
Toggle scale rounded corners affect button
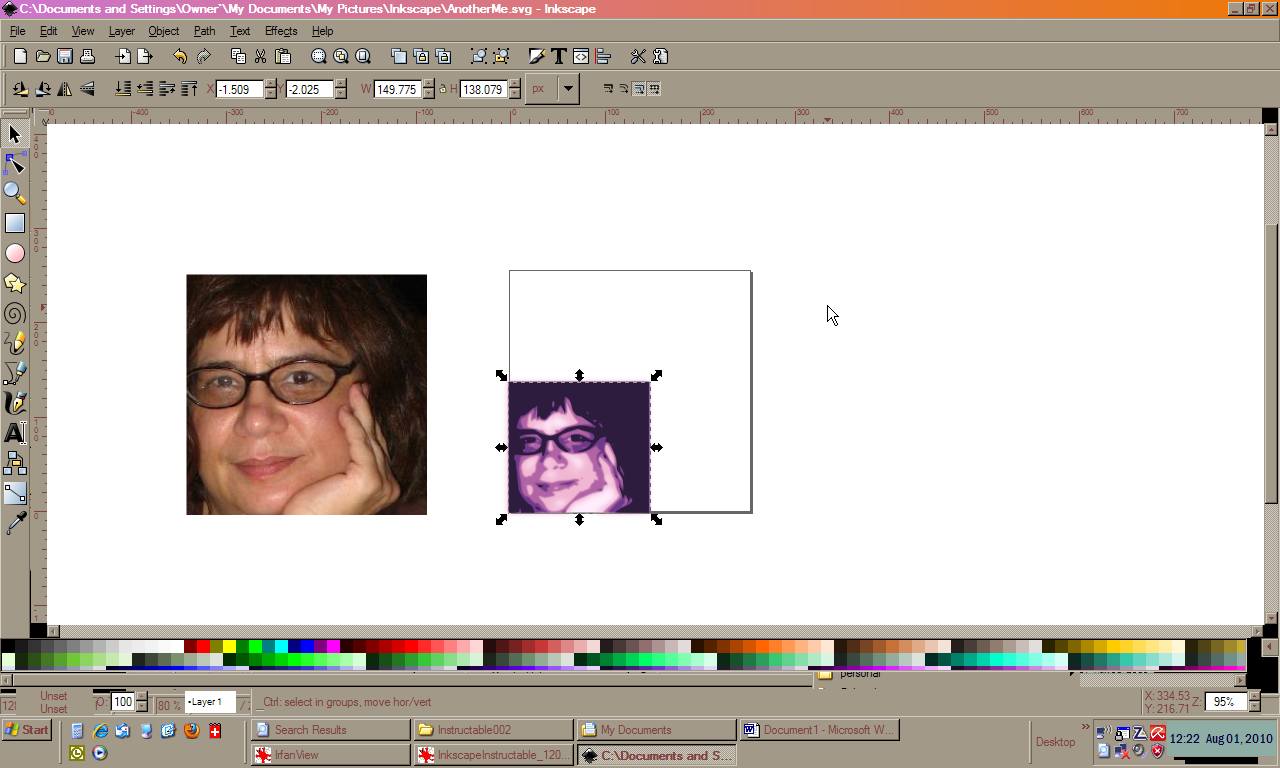(623, 89)
